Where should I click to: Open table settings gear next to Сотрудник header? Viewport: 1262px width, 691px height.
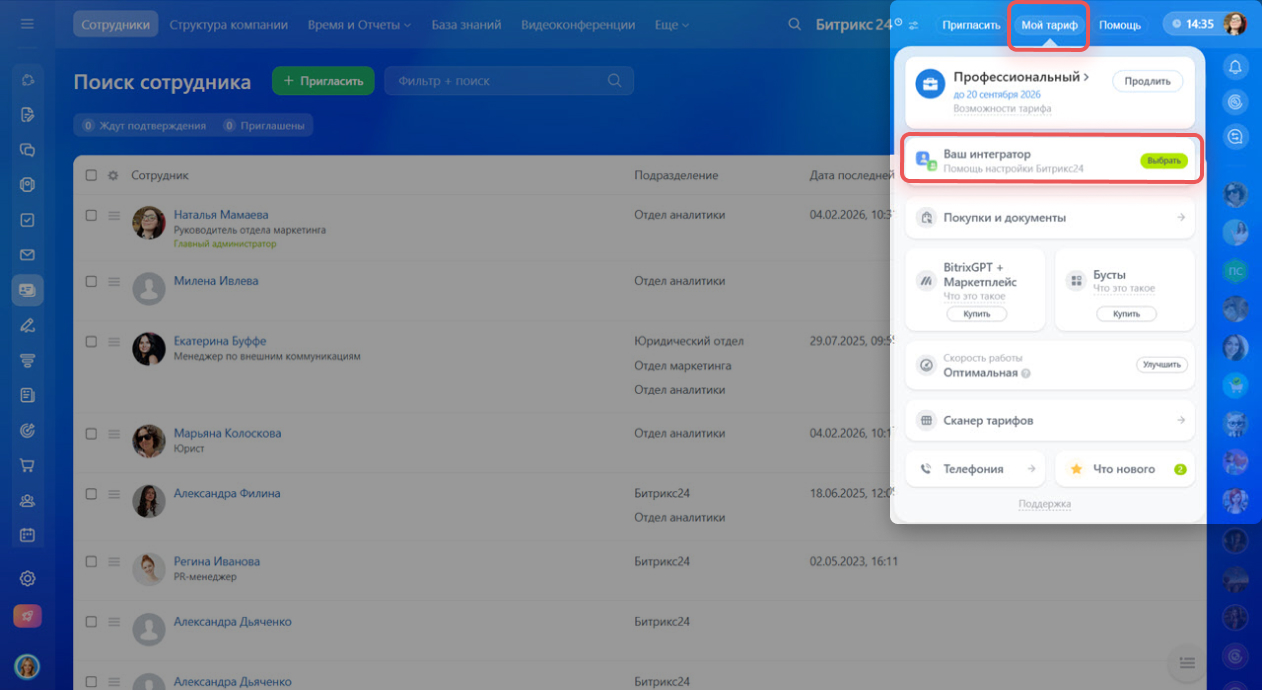(x=112, y=175)
